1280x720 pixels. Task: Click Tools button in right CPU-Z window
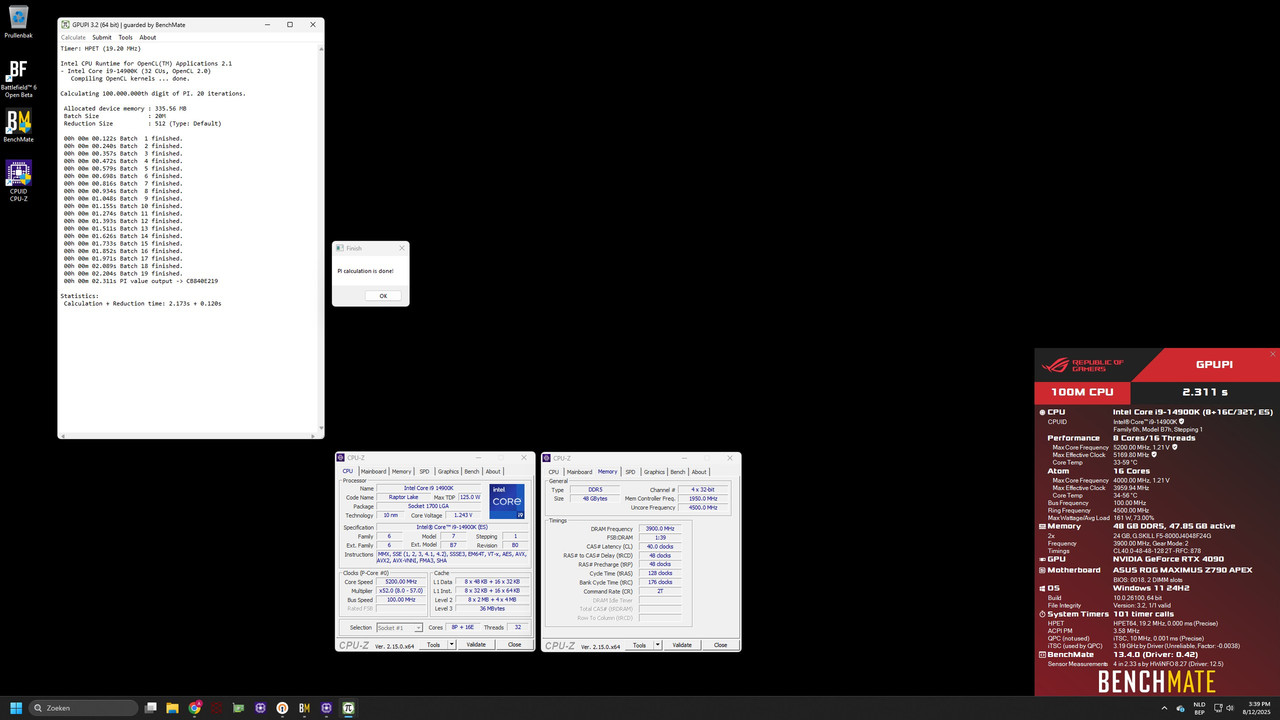point(640,645)
